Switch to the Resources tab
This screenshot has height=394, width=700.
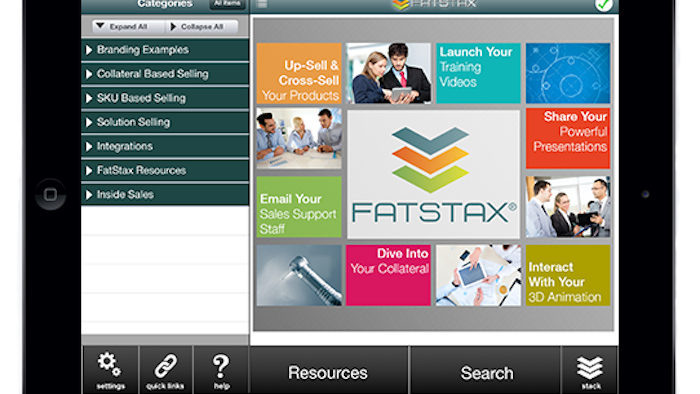tap(328, 372)
